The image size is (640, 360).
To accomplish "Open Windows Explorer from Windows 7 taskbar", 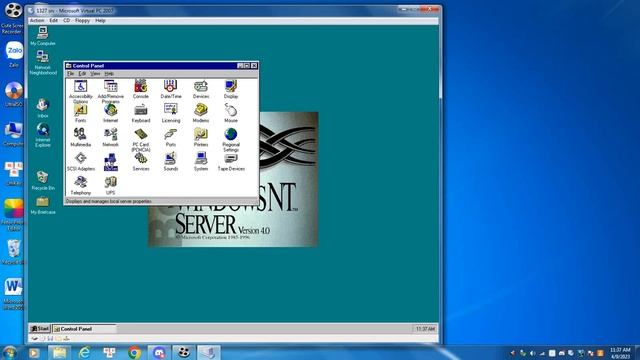I will pyautogui.click(x=60, y=352).
